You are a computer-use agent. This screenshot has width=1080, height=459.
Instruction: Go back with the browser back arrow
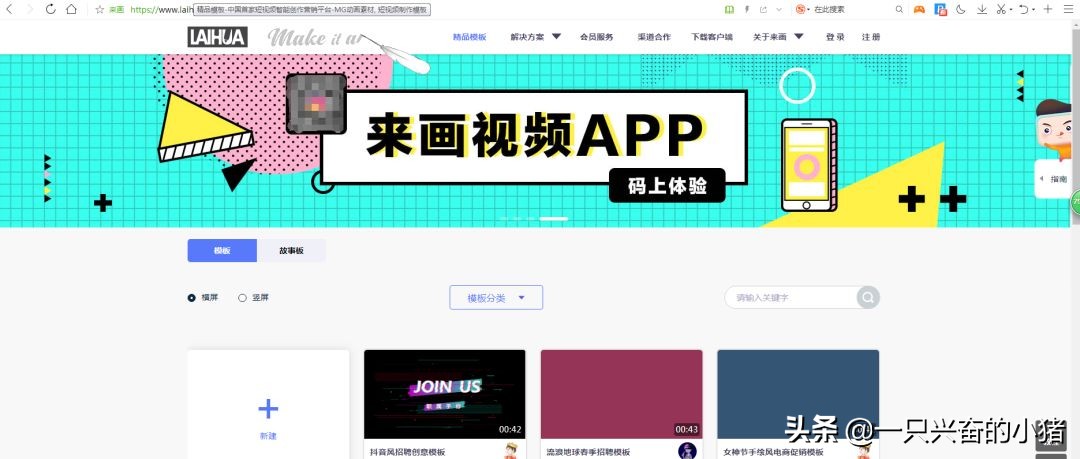click(9, 9)
